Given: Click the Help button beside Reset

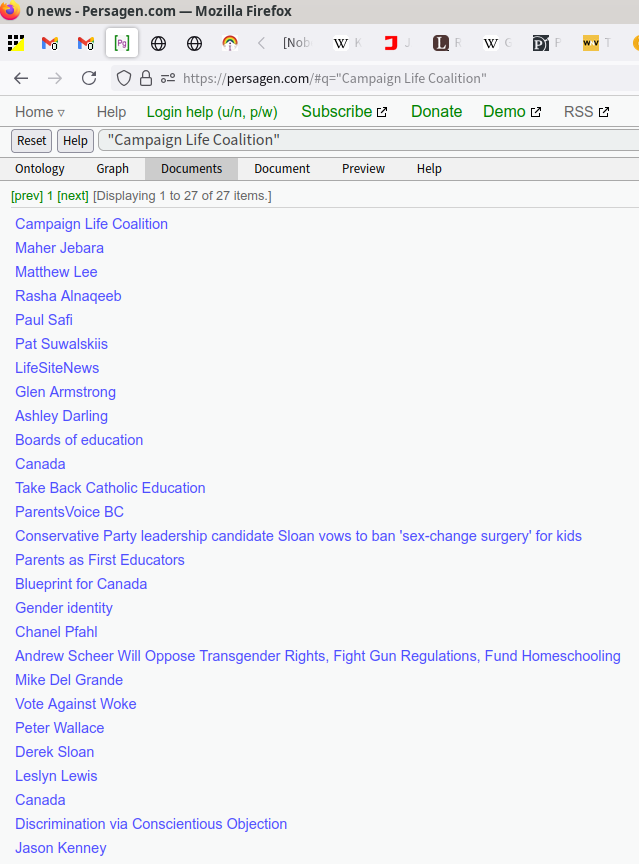Looking at the screenshot, I should (75, 141).
